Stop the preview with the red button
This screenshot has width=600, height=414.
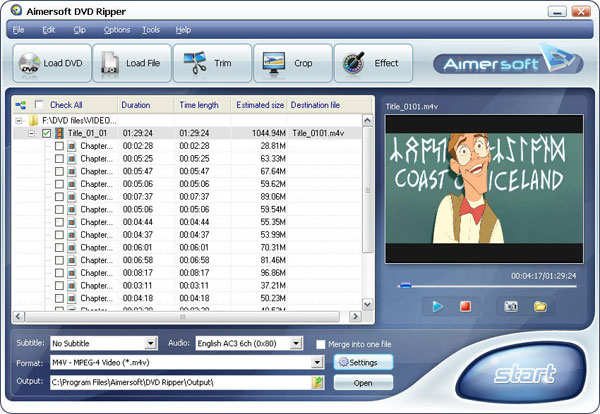point(464,306)
